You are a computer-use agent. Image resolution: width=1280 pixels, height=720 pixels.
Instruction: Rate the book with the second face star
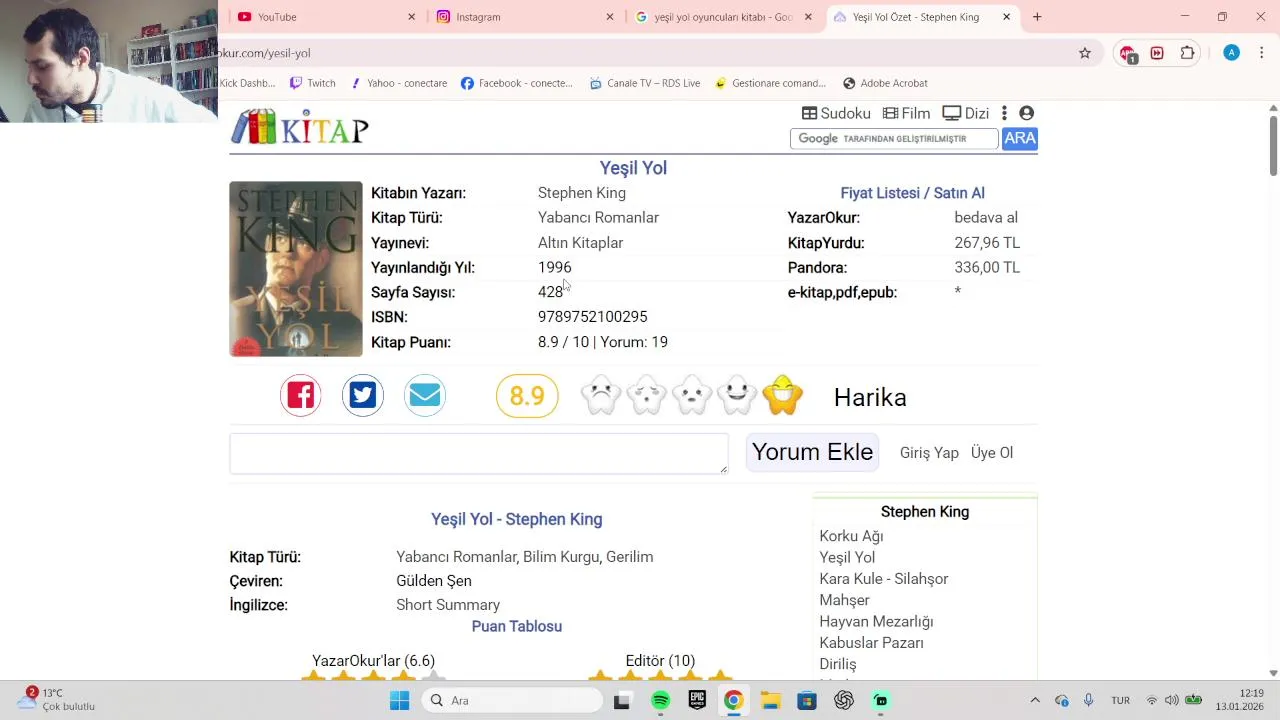pos(646,395)
